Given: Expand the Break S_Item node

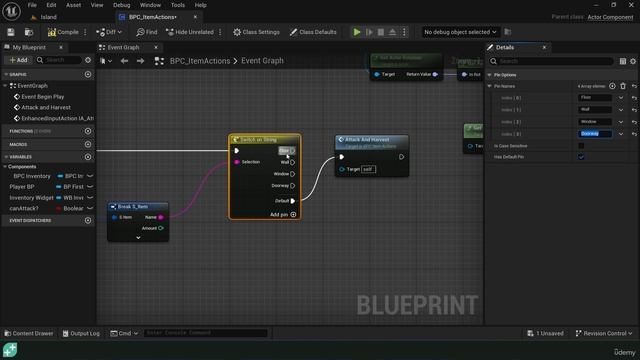Looking at the screenshot, I should click(x=138, y=238).
